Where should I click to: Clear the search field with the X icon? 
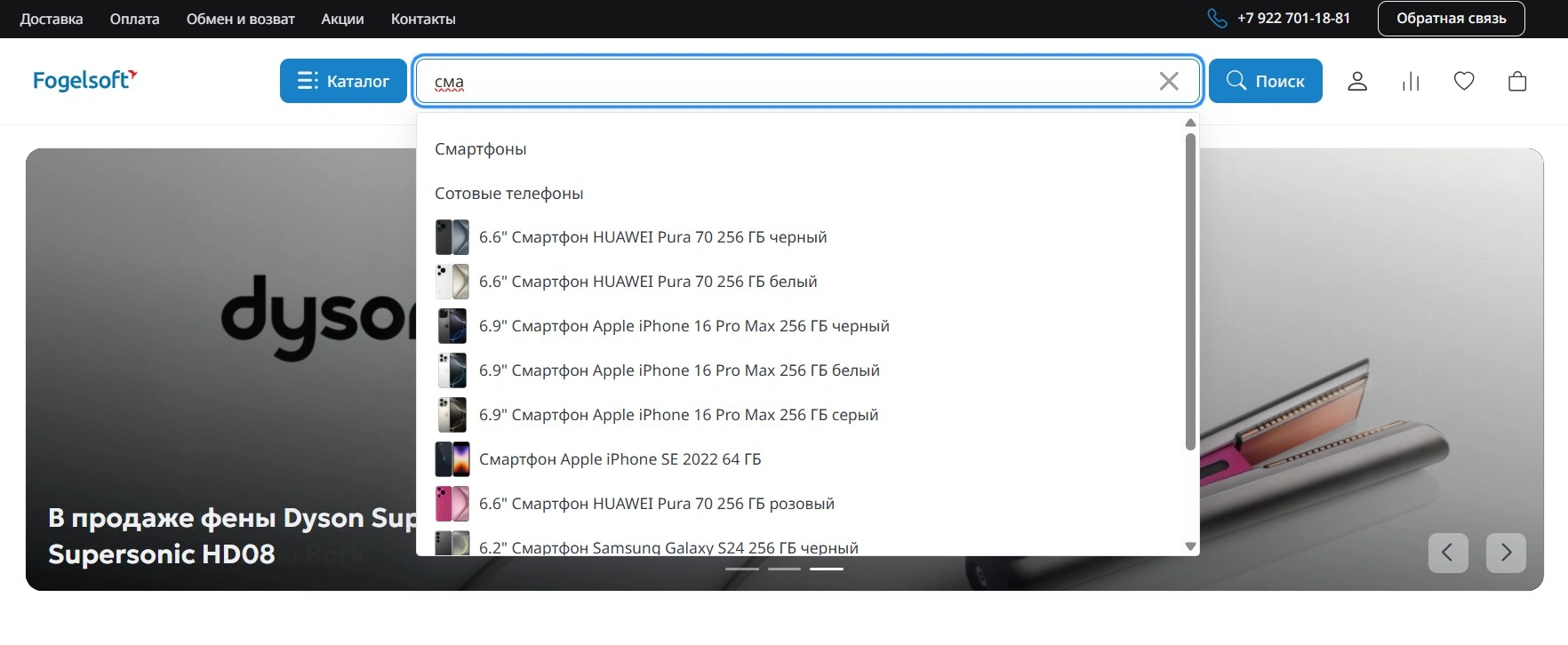(1169, 82)
